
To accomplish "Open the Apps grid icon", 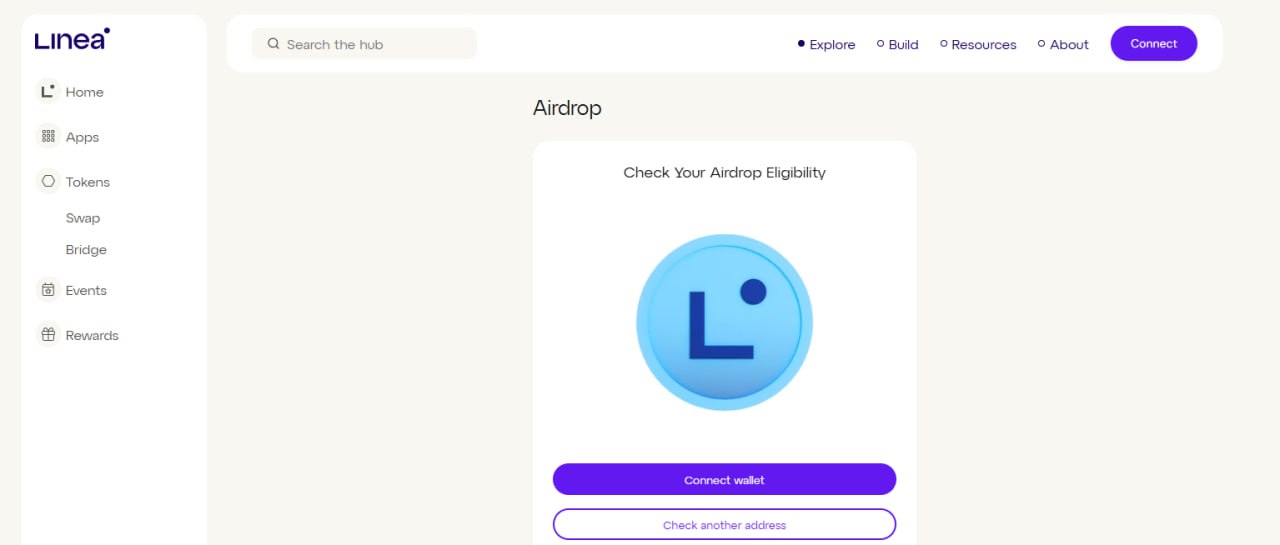I will [x=47, y=137].
